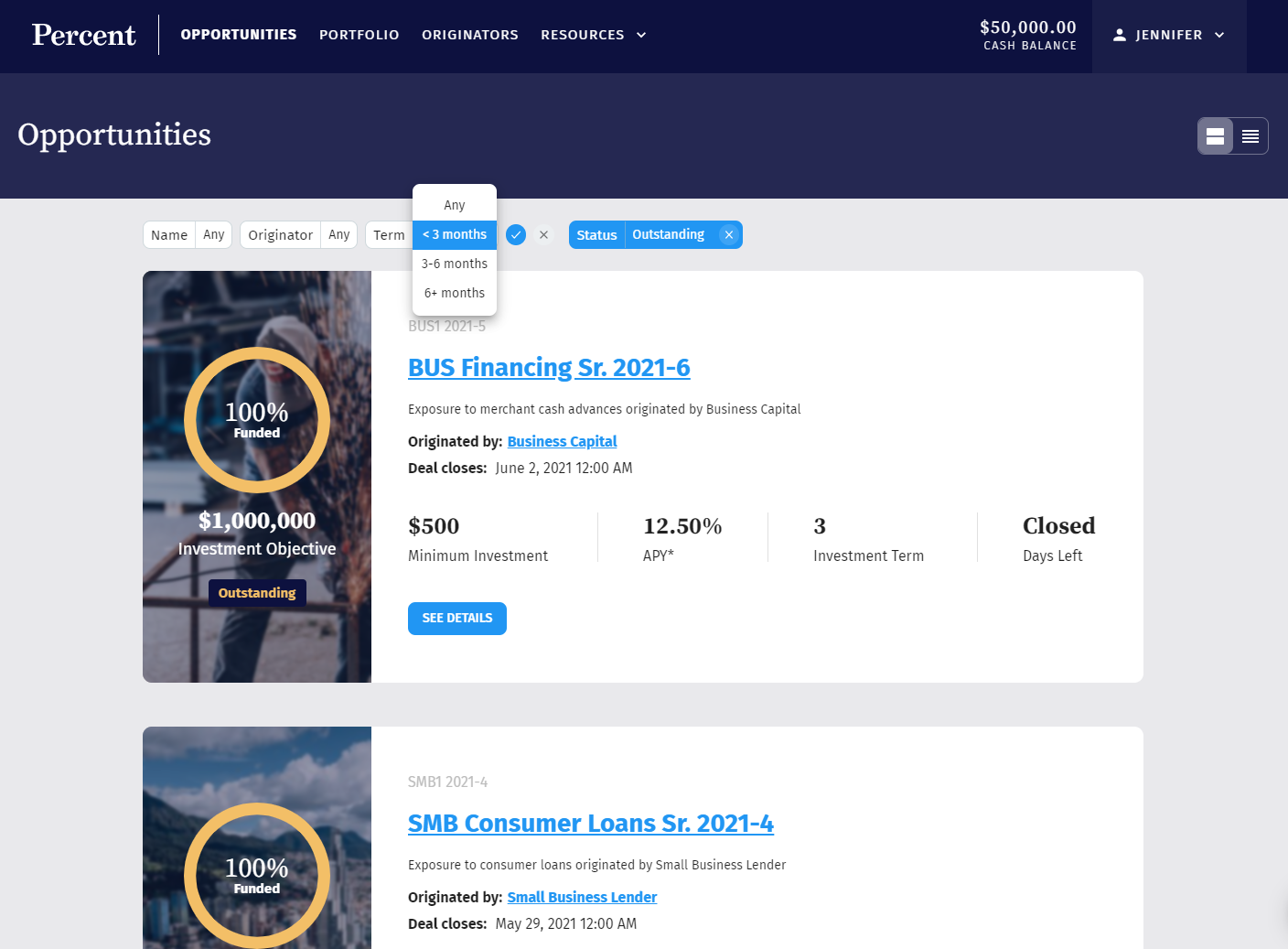Switch to list view icon
The image size is (1288, 949).
coord(1250,136)
